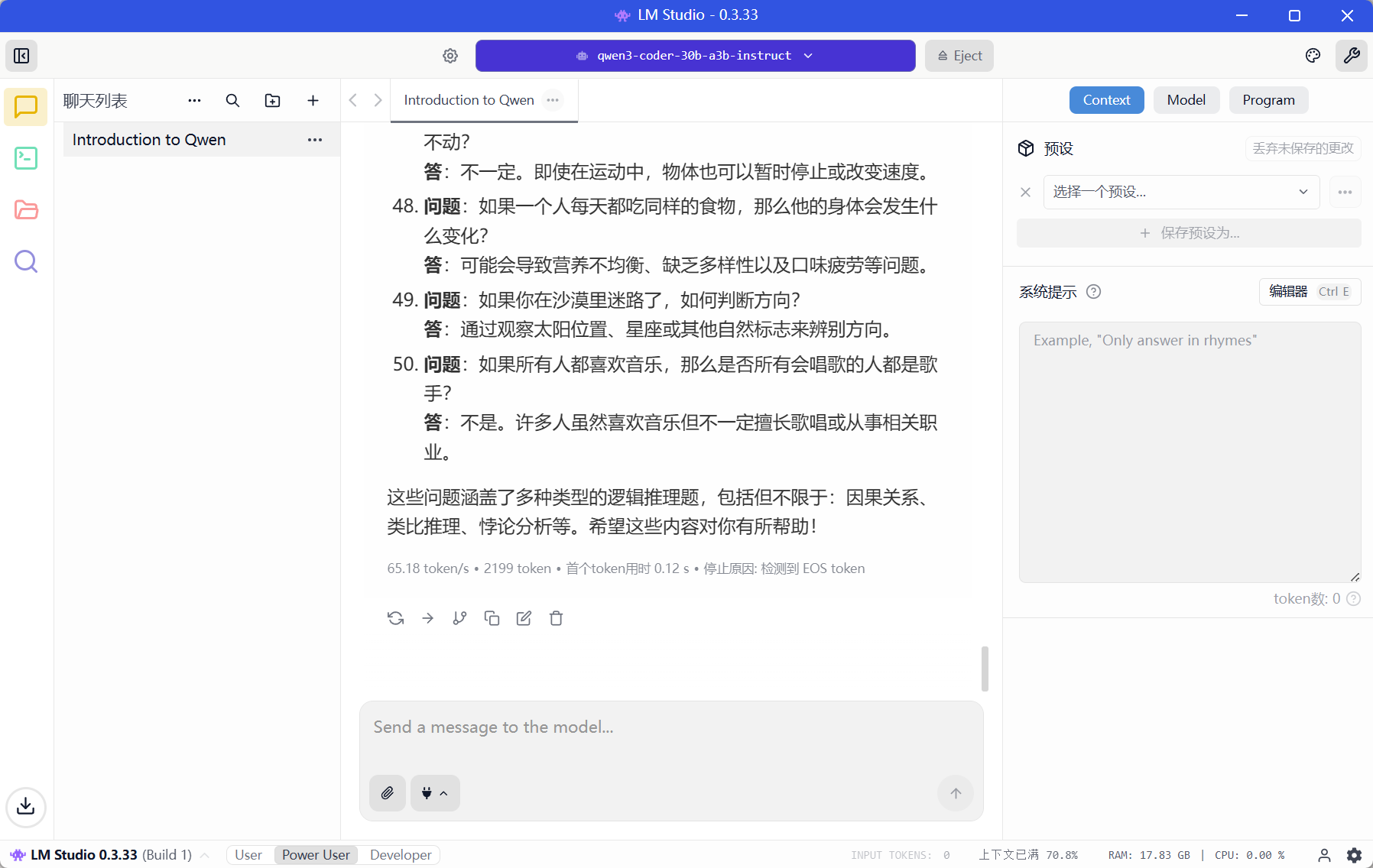The image size is (1373, 868).
Task: Open the Program tab
Action: [x=1268, y=100]
